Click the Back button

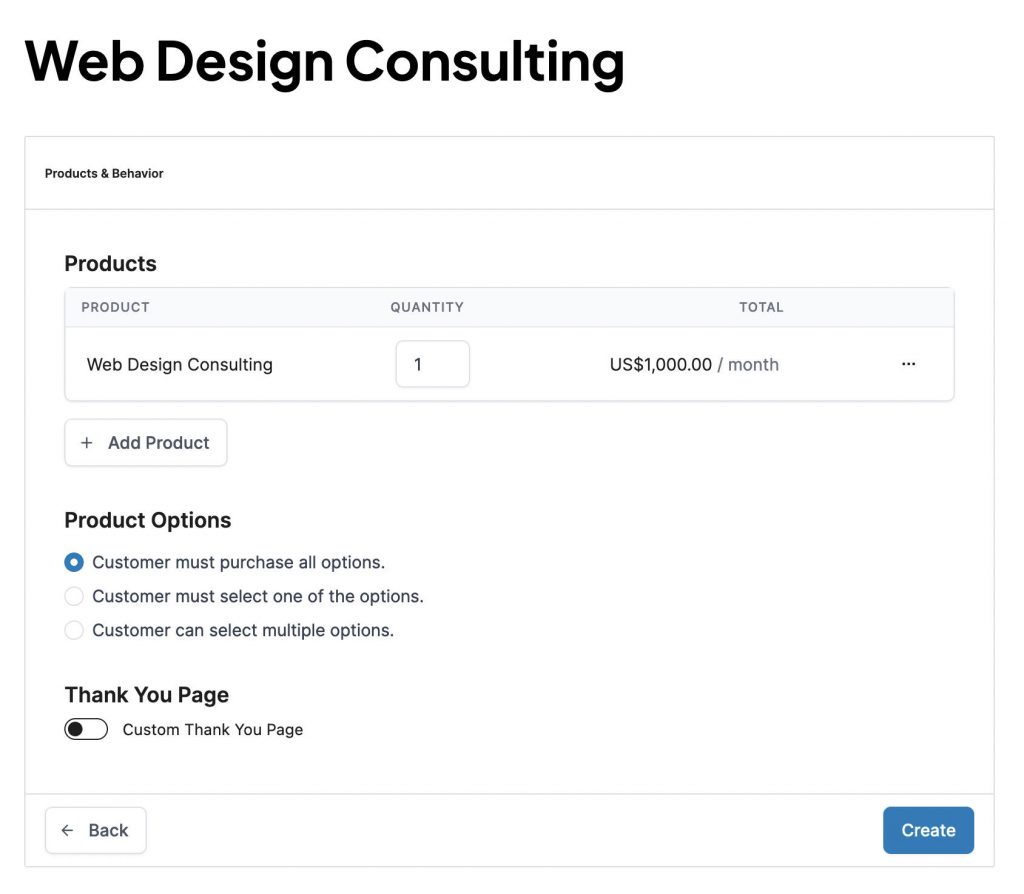tap(96, 830)
